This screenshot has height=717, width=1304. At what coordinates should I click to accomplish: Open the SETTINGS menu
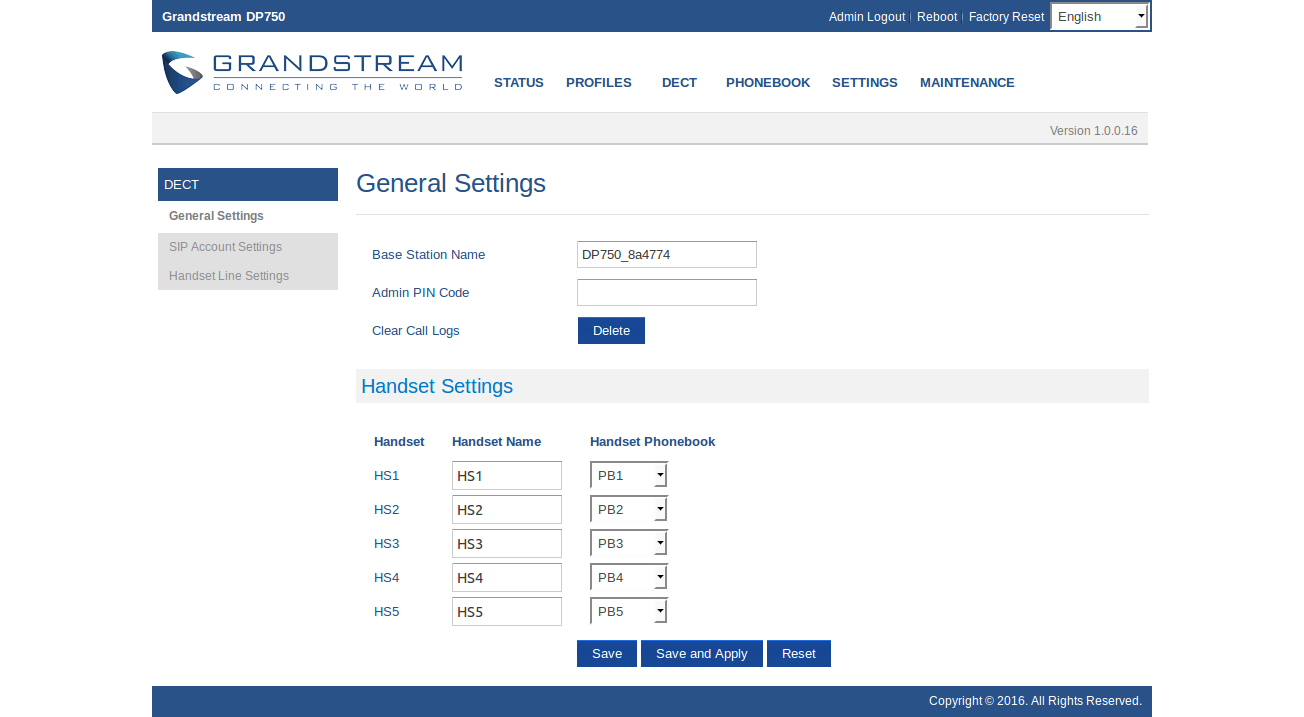click(864, 83)
